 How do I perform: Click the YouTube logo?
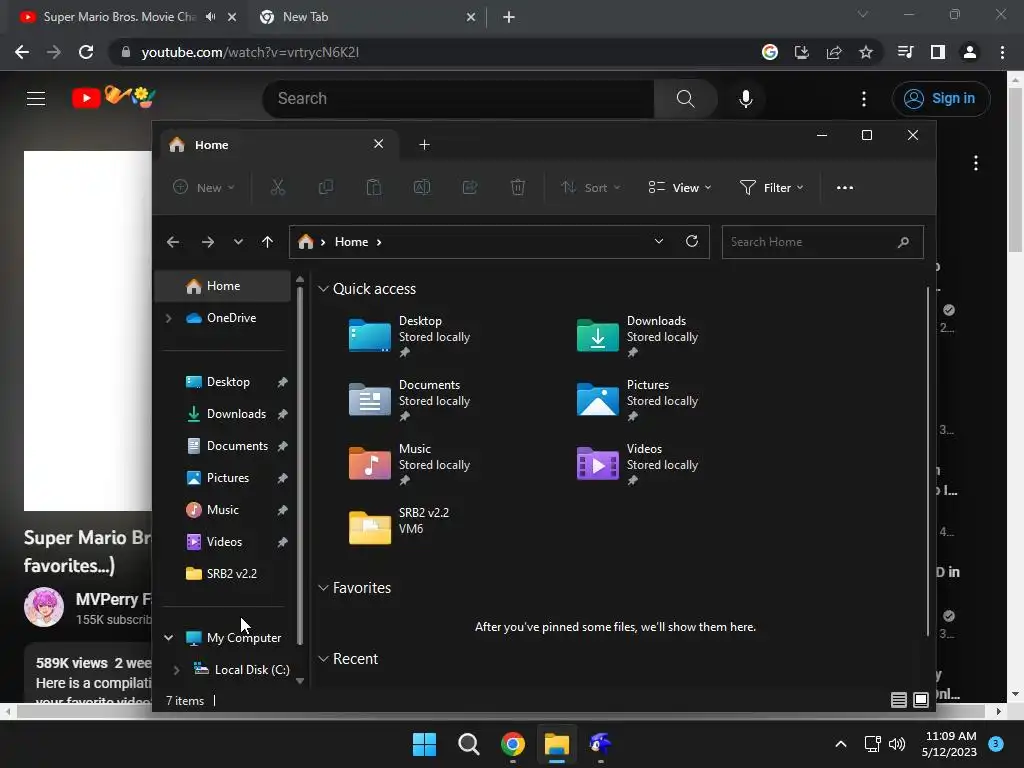pos(114,98)
